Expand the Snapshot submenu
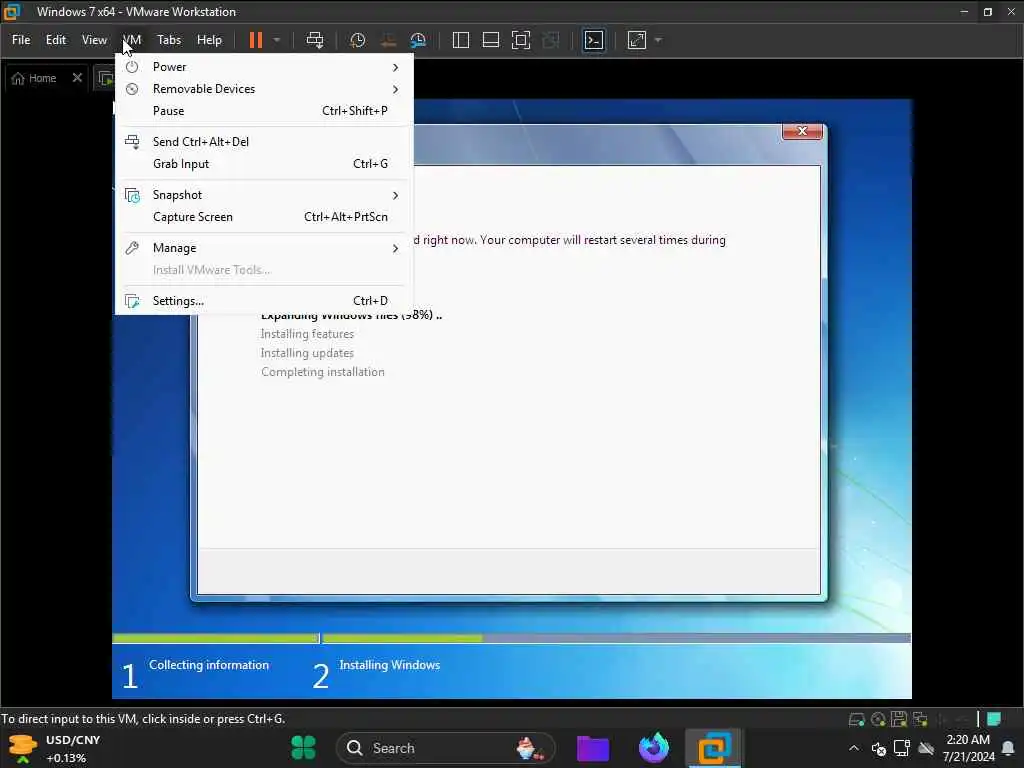 pos(264,195)
